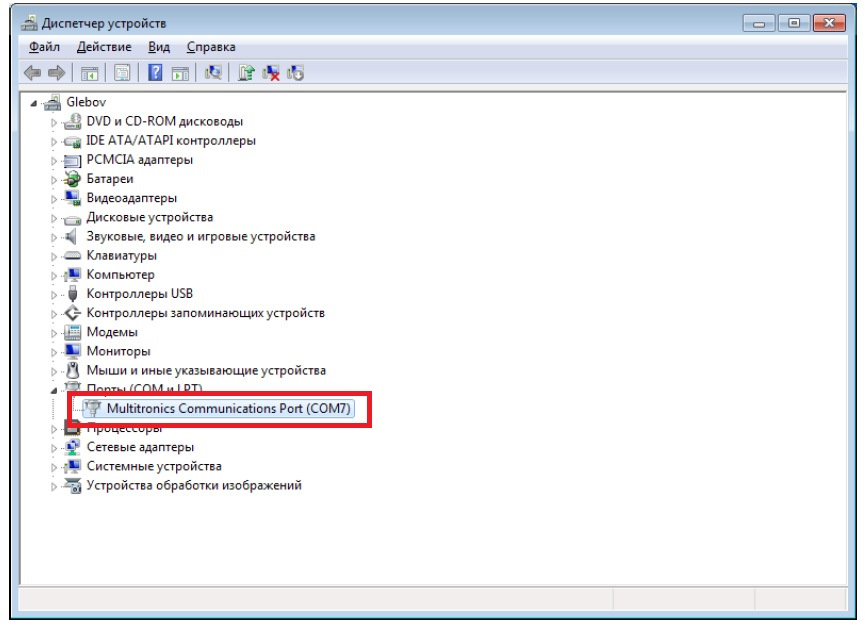Viewport: 865px width, 625px height.
Task: Toggle the show/hide console tree toolbar icon
Action: click(89, 73)
